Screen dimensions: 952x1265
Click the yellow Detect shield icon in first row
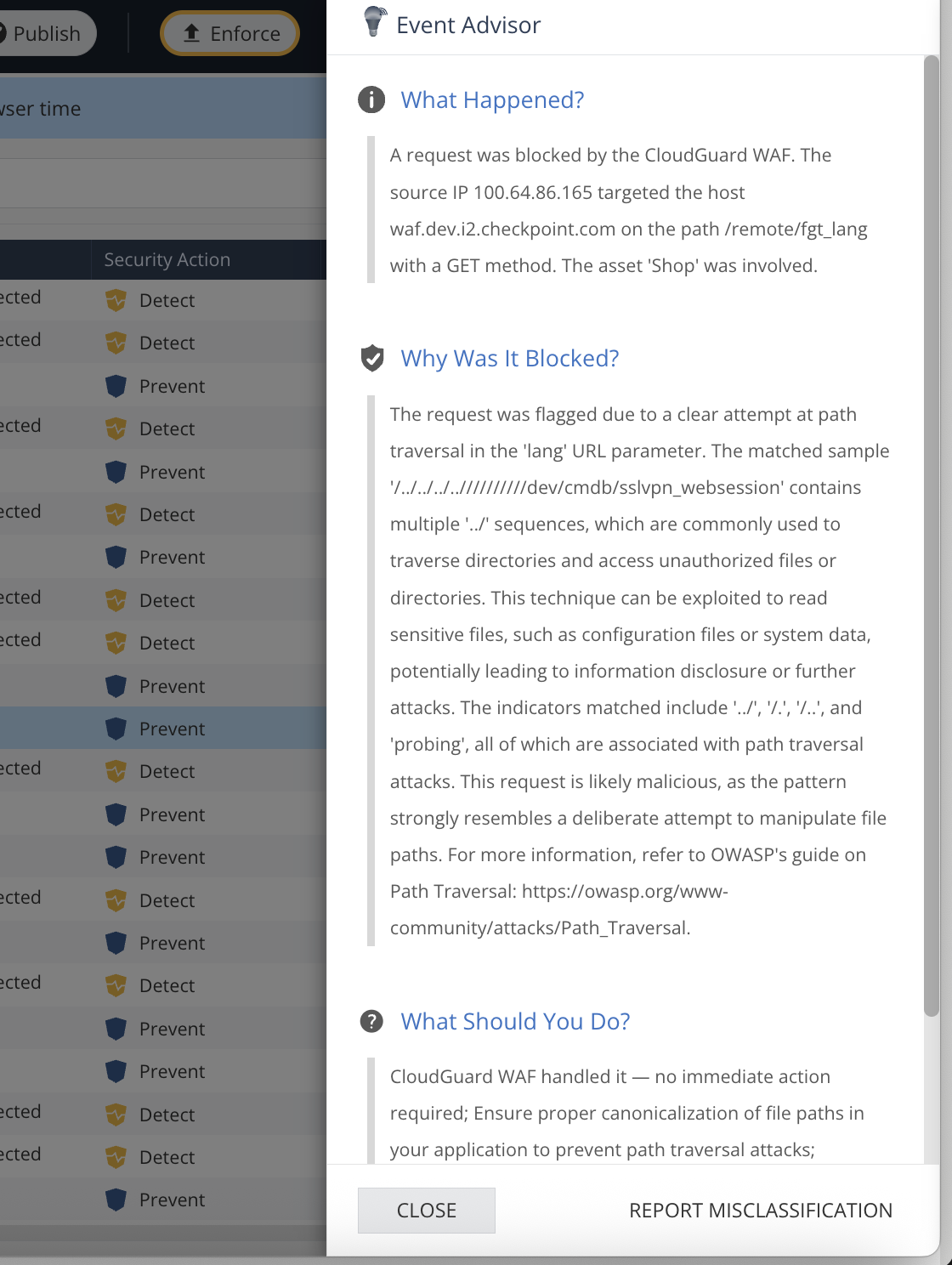[x=116, y=300]
